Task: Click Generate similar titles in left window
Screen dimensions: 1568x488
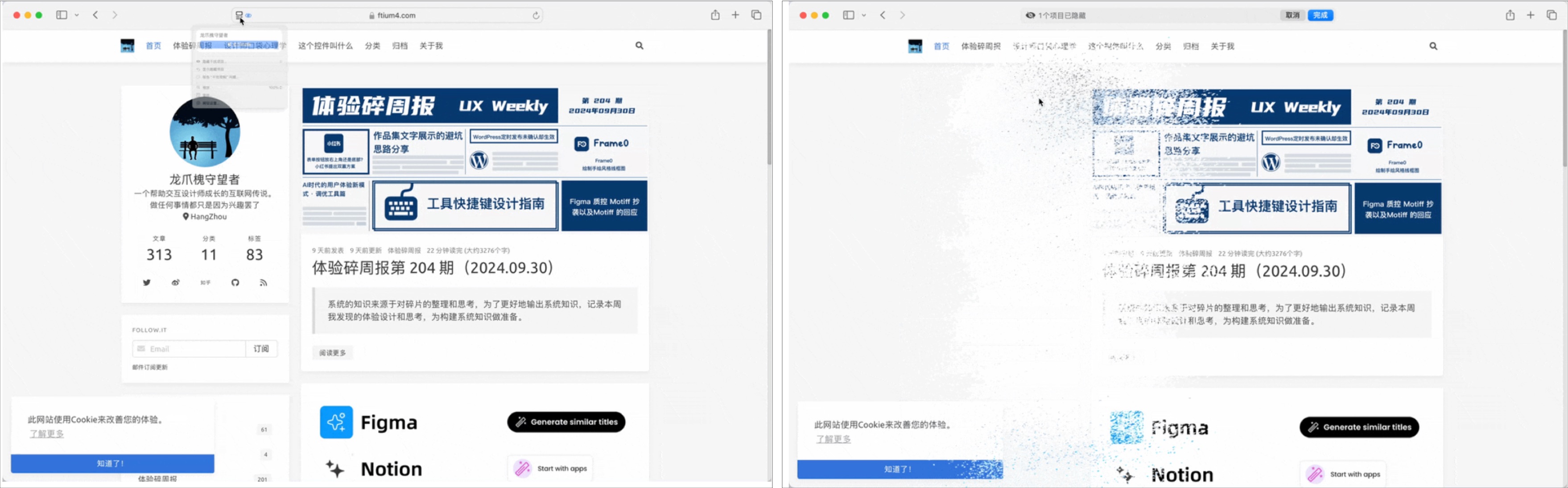Action: [x=566, y=422]
